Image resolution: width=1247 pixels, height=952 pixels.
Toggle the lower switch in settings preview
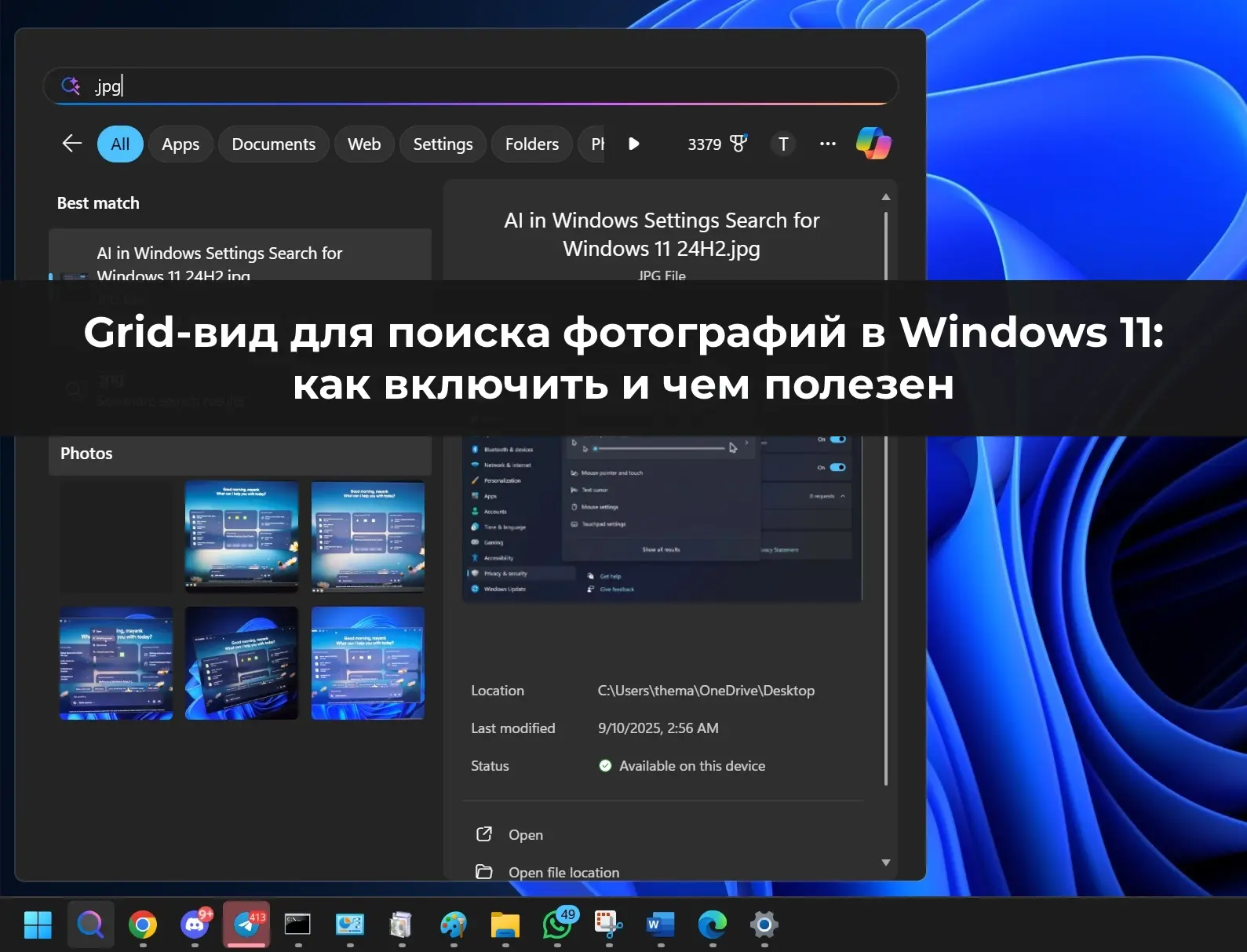pos(837,467)
